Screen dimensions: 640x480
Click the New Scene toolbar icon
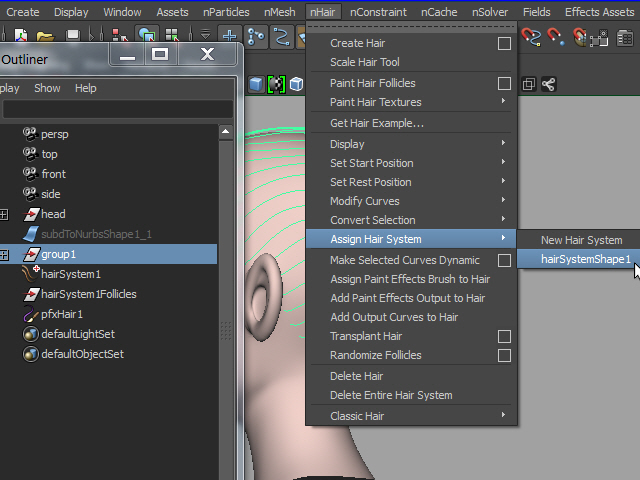(x=21, y=36)
